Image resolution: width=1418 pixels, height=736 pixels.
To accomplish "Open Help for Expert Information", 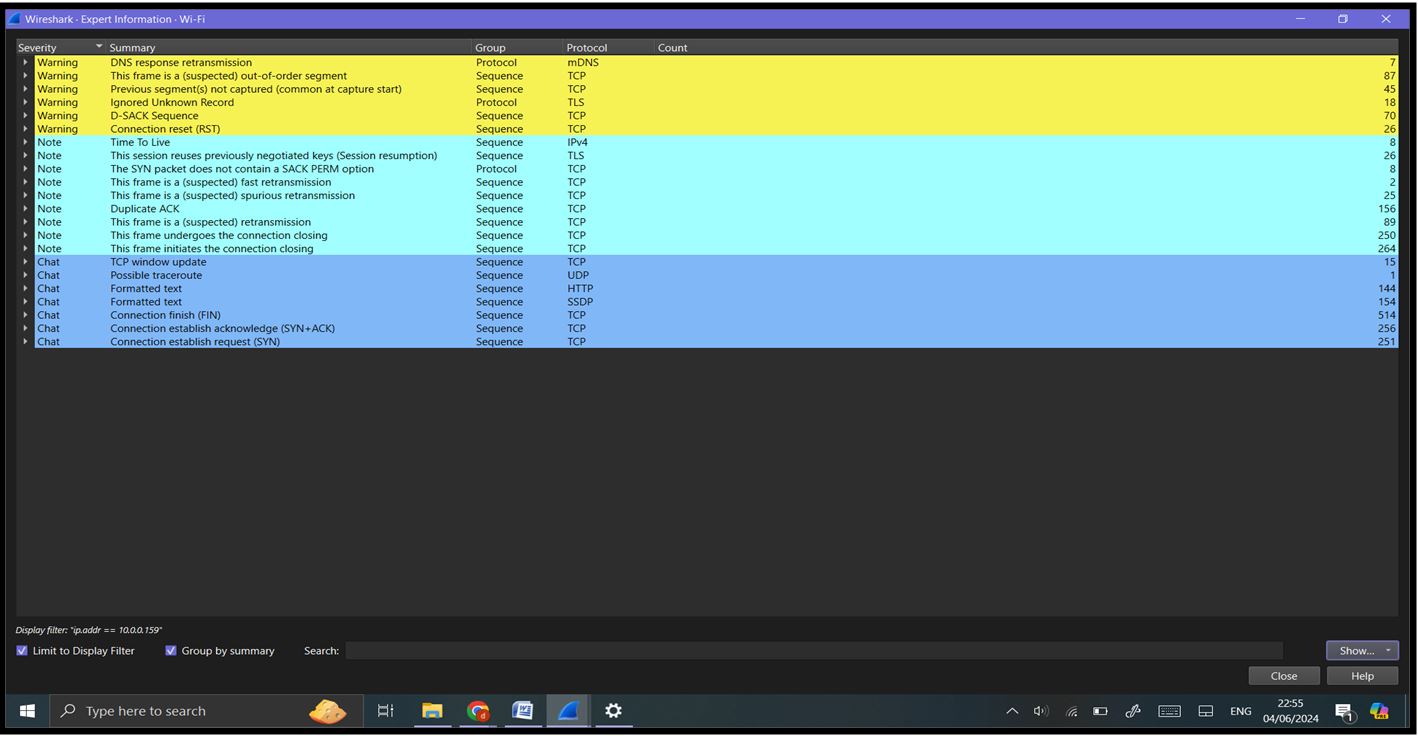I will [x=1361, y=675].
